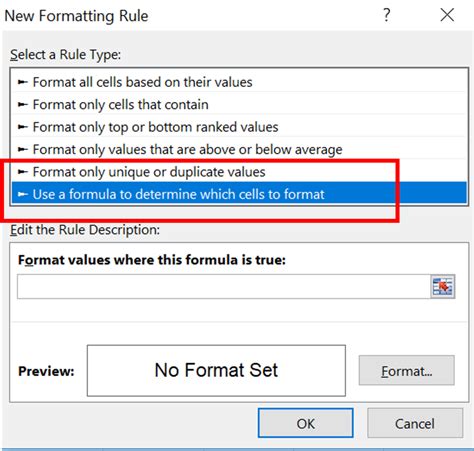Click the arrow bullet beside 'top or bottom ranked'
Screen dimensions: 474x451
pyautogui.click(x=22, y=127)
